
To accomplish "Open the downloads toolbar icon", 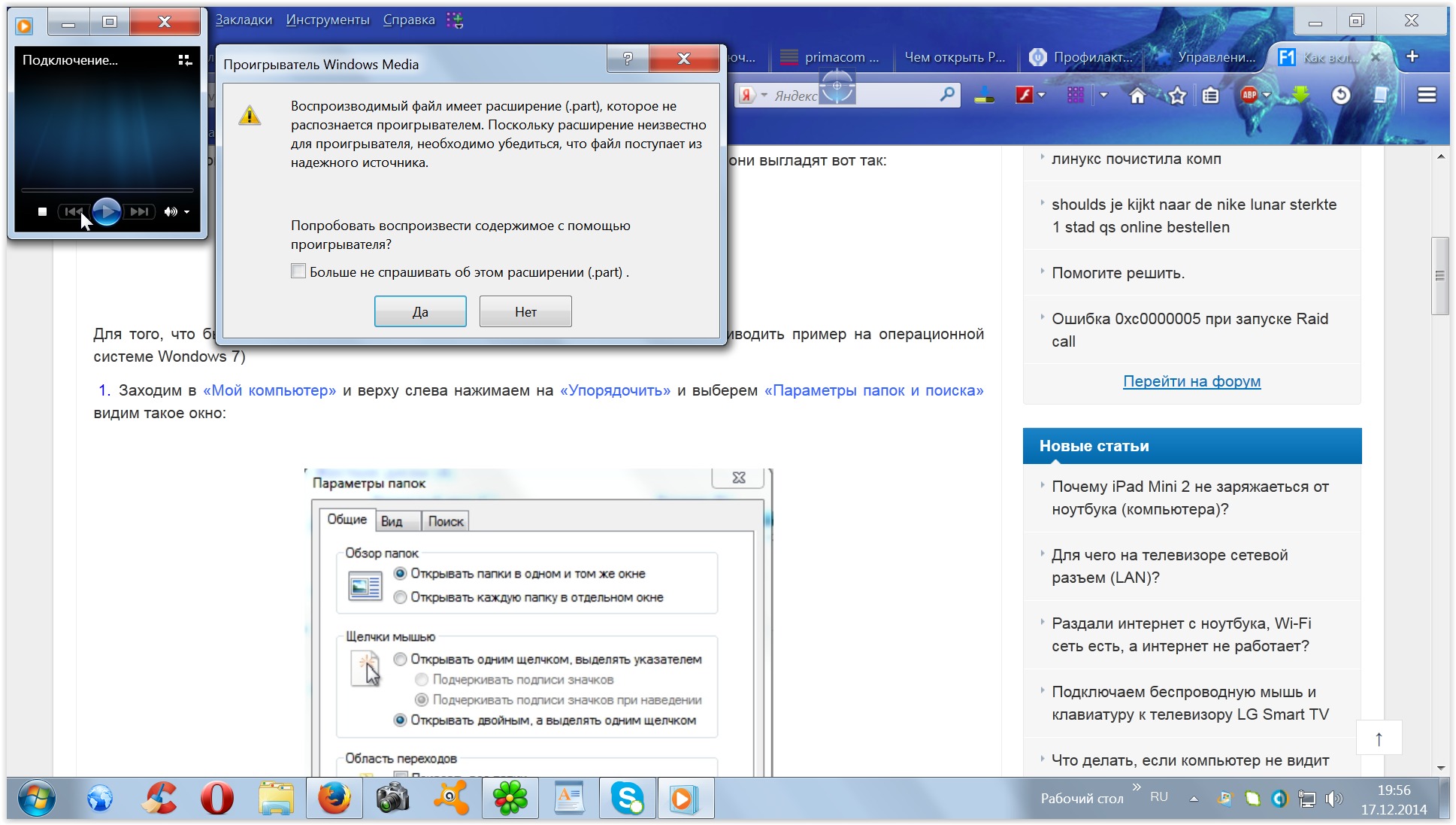I will [x=984, y=96].
